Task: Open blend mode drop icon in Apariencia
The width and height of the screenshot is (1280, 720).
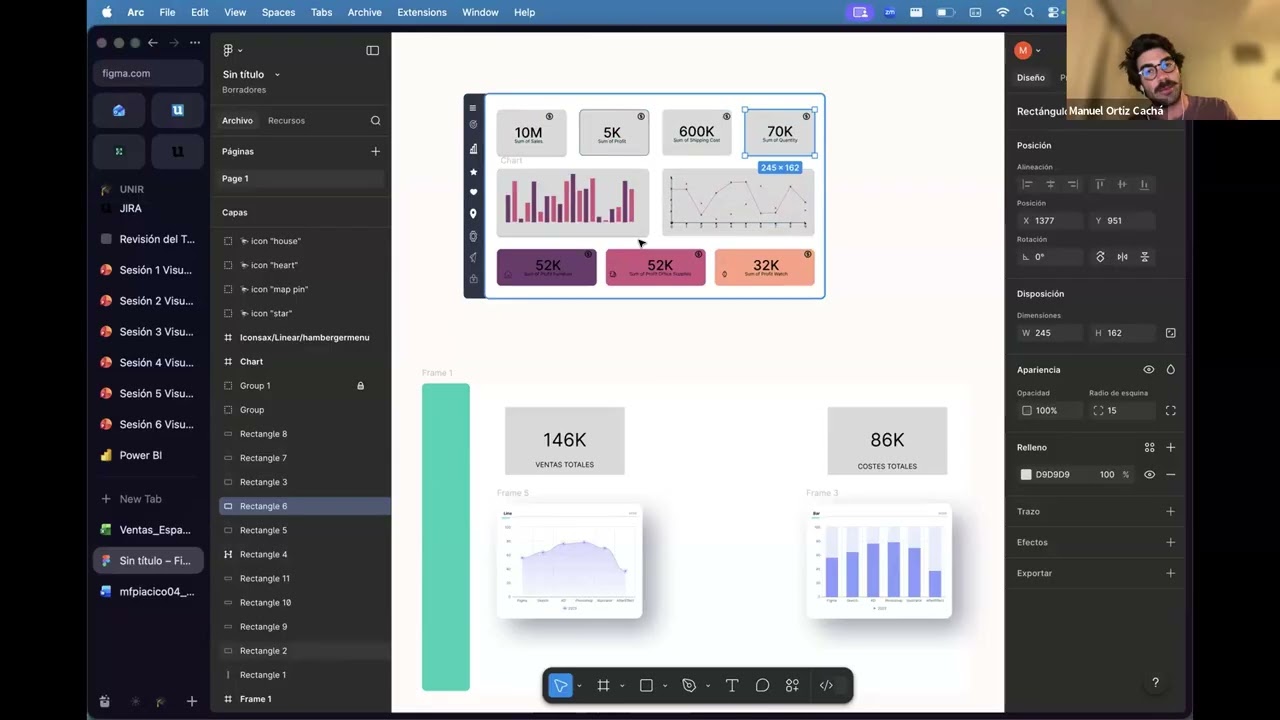Action: click(x=1170, y=370)
